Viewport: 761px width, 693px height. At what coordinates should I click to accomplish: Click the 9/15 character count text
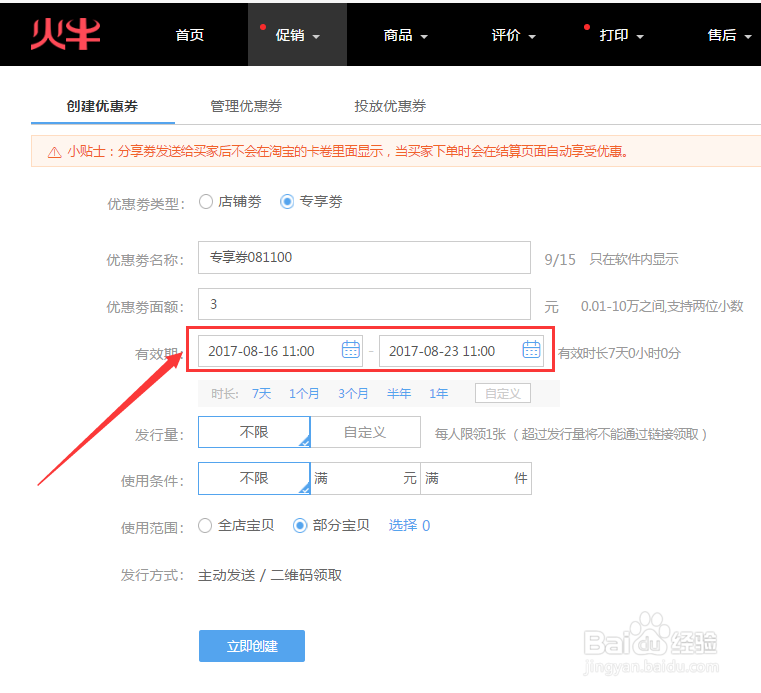(x=560, y=260)
